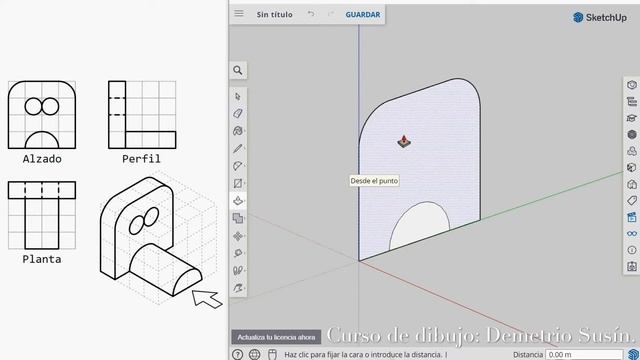Undo the last action
Image resolution: width=640 pixels, height=360 pixels.
click(311, 14)
